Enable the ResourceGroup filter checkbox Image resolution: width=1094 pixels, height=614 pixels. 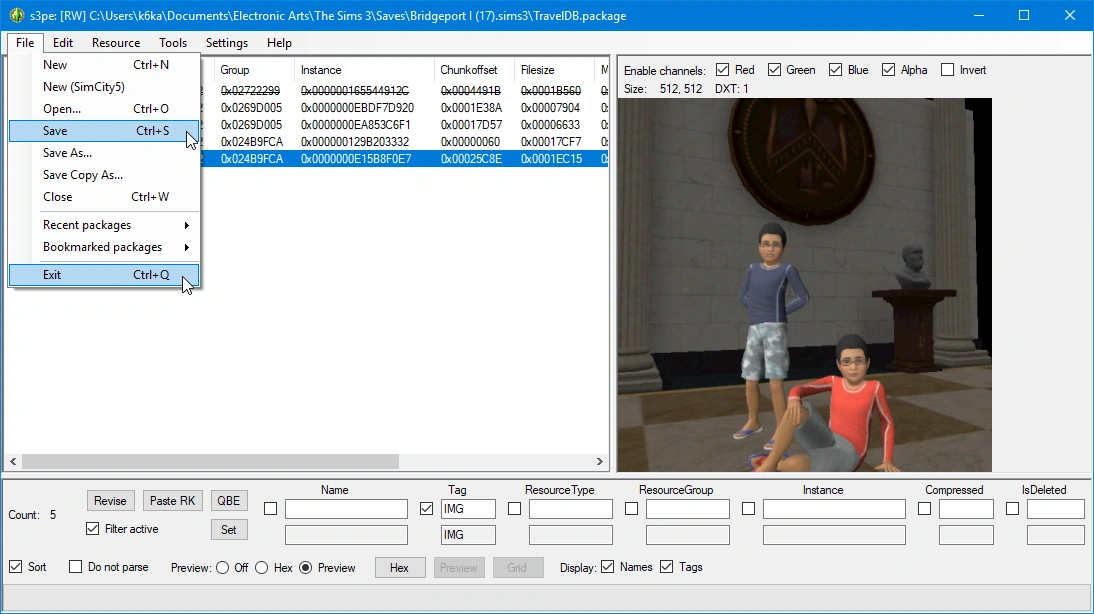click(631, 509)
